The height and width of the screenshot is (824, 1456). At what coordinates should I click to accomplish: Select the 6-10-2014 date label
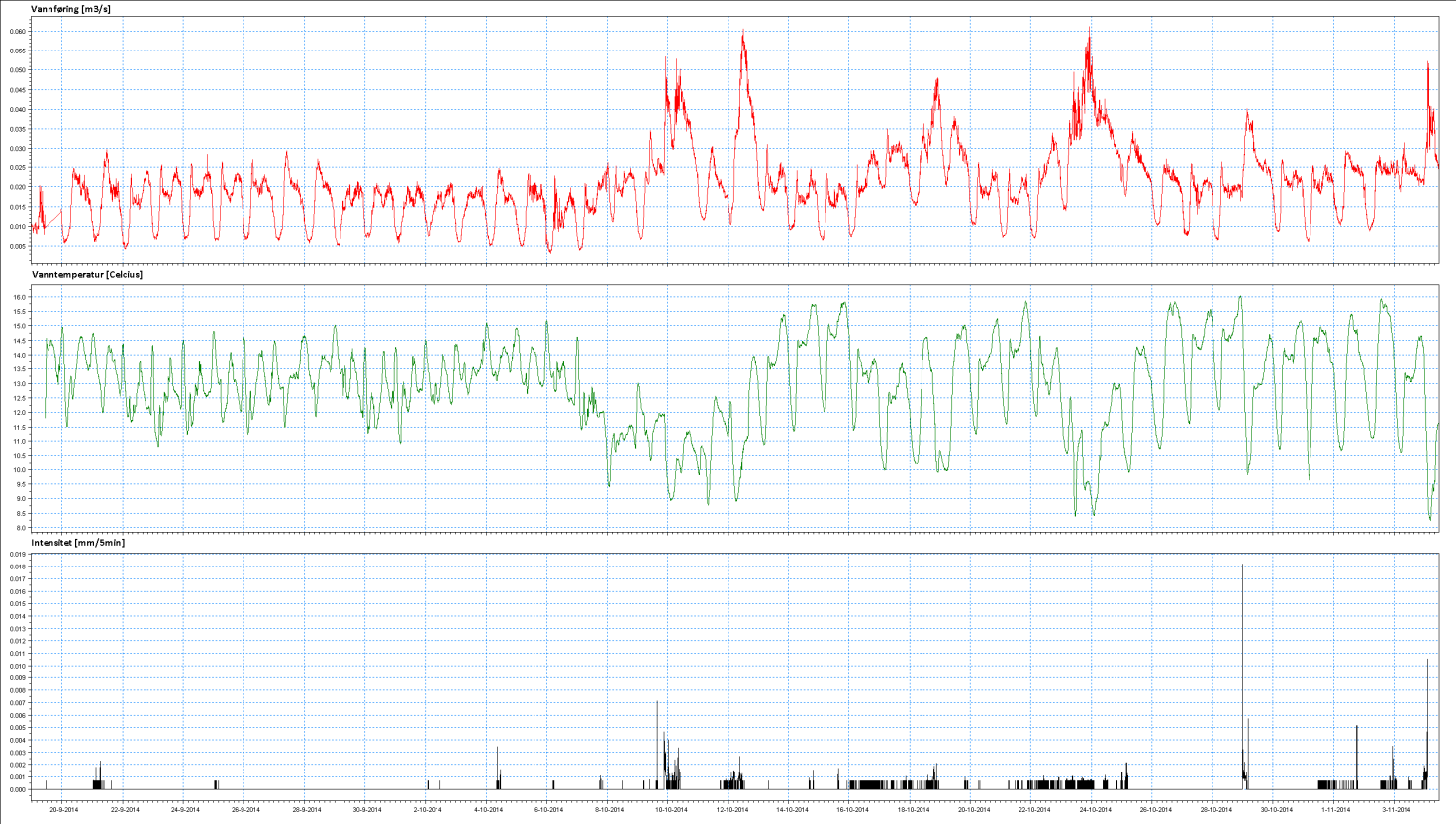point(548,809)
